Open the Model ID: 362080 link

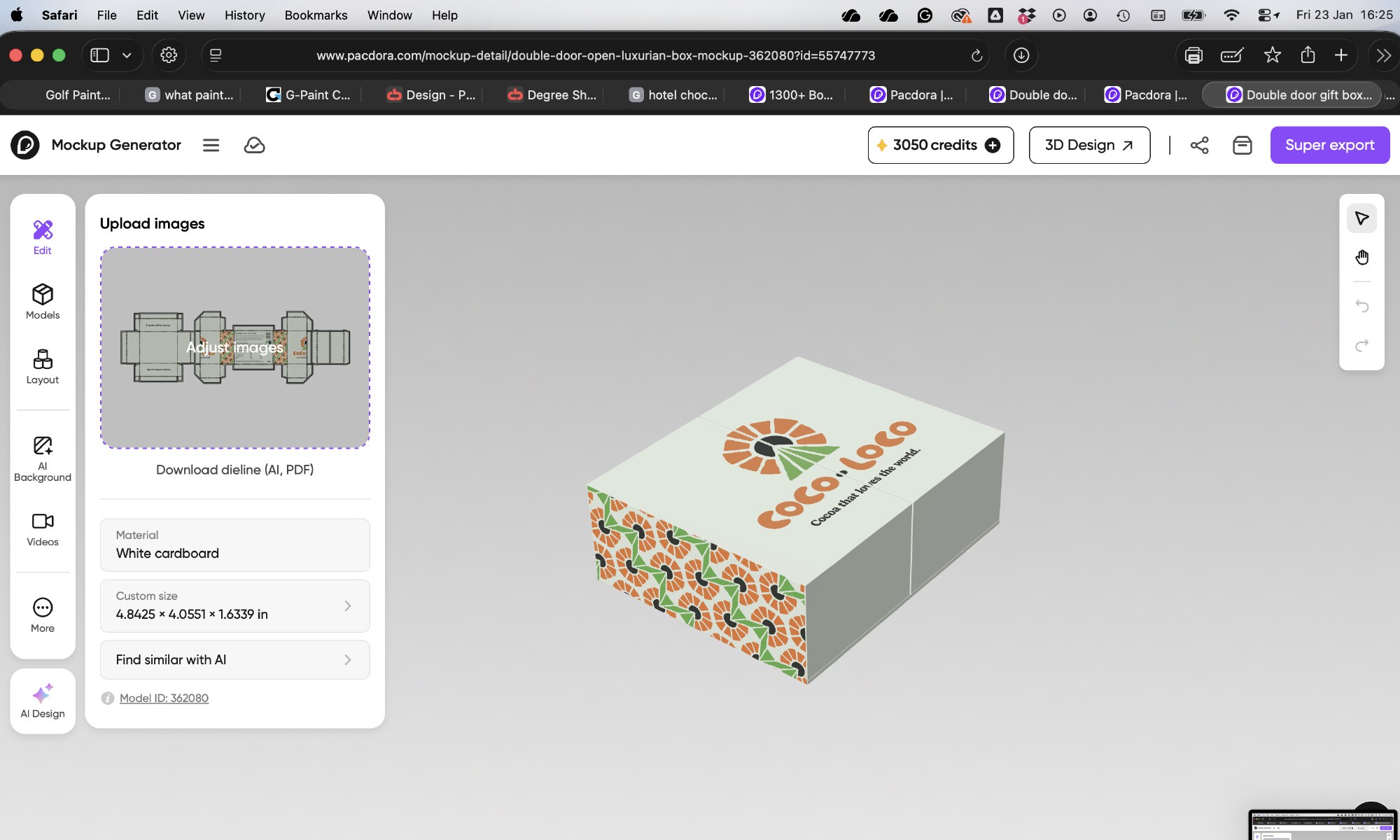coord(164,698)
